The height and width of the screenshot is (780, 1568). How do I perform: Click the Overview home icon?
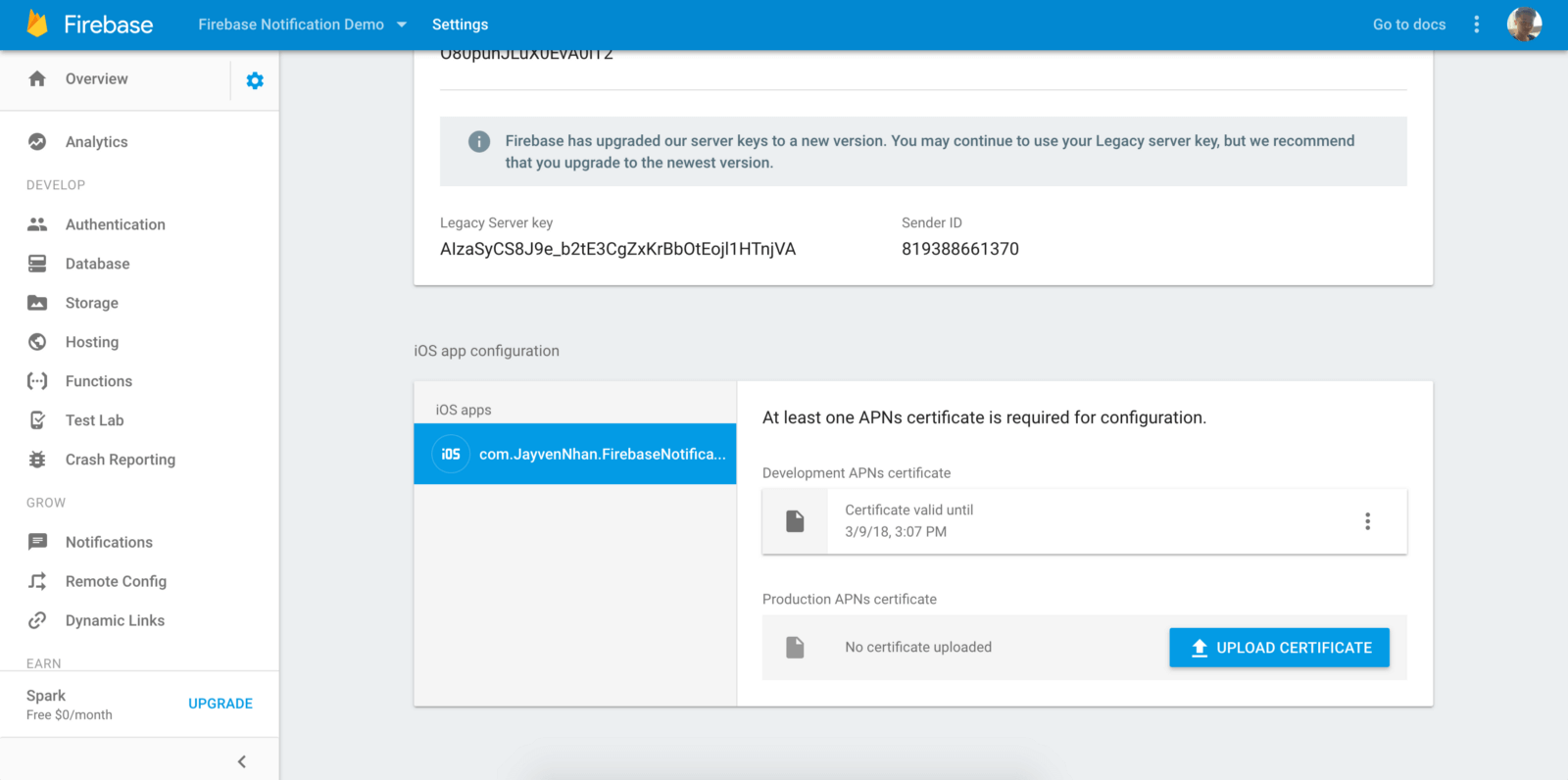(x=37, y=78)
